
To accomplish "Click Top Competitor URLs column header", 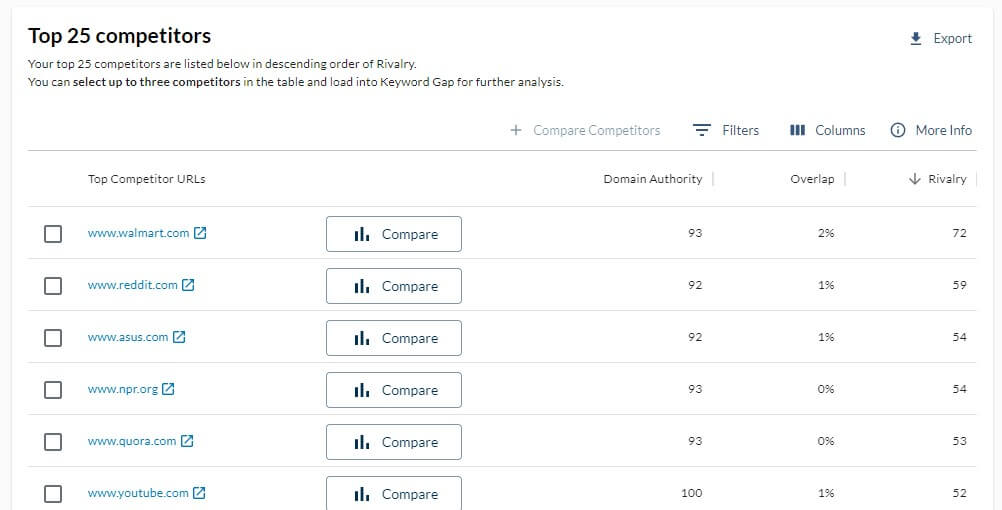I will [x=146, y=179].
